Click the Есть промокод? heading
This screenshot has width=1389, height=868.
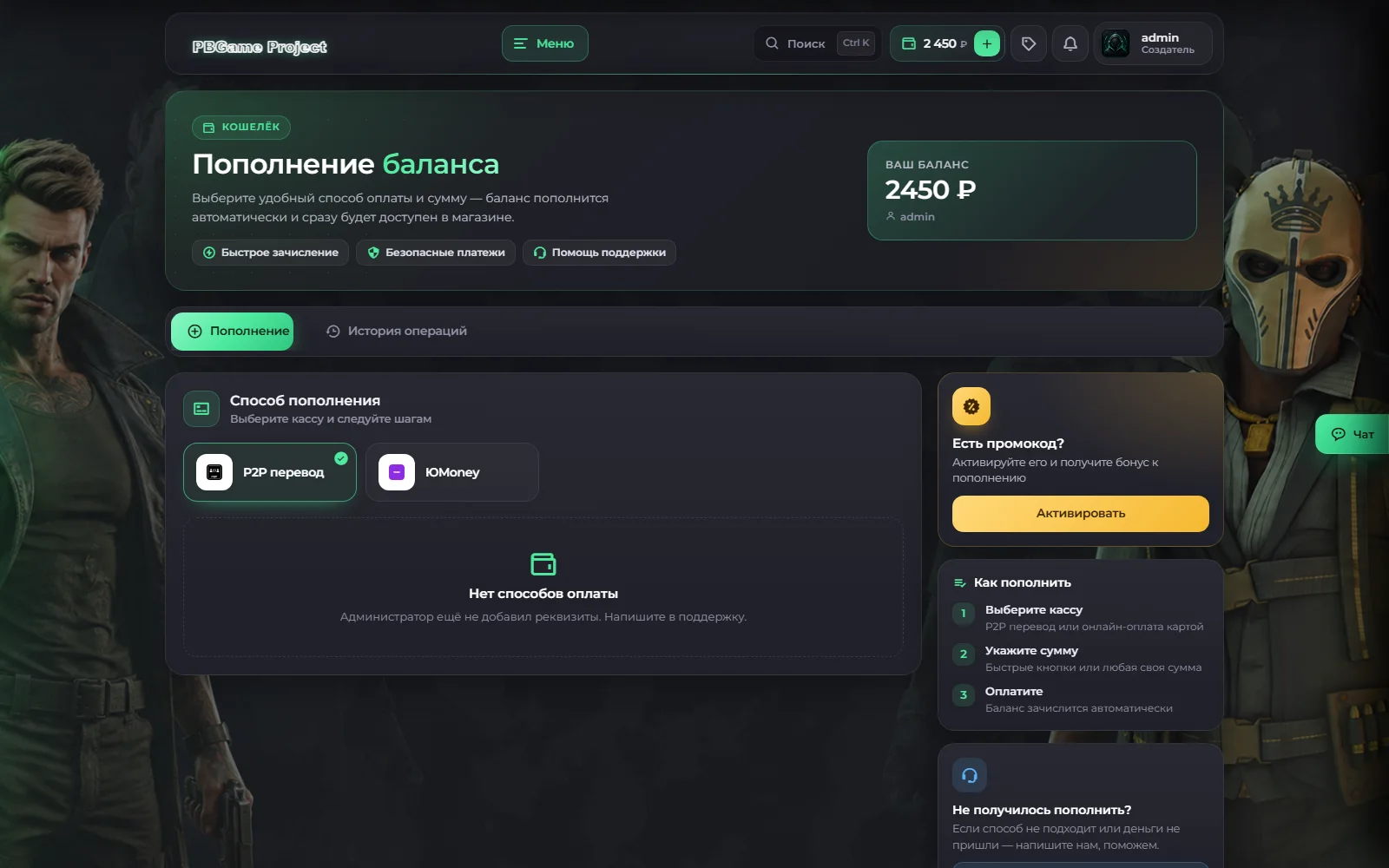(1008, 444)
